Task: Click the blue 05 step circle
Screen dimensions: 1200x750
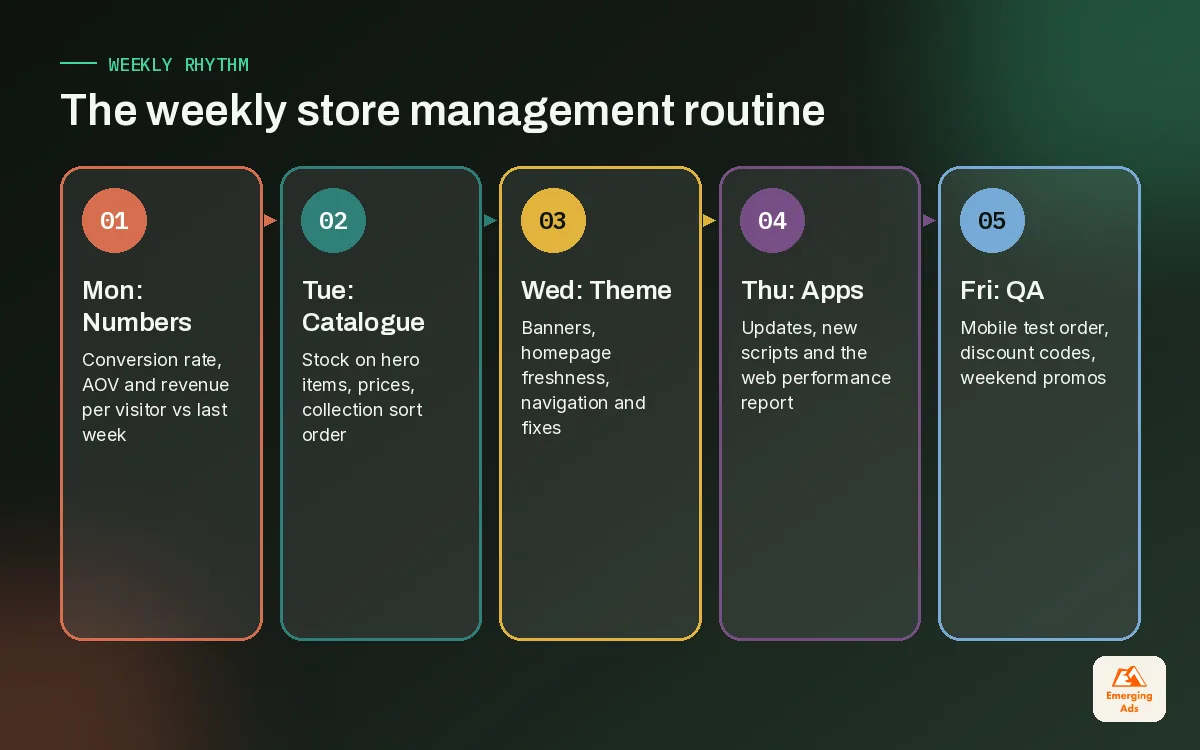Action: click(x=992, y=220)
